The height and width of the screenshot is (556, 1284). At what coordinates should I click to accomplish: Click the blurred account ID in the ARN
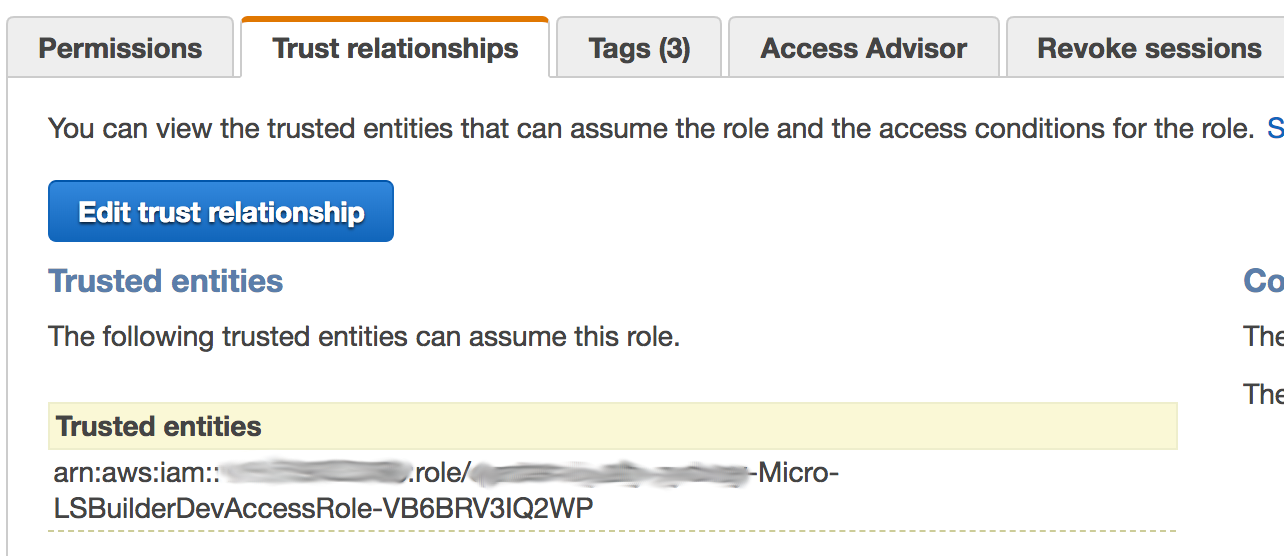click(314, 472)
